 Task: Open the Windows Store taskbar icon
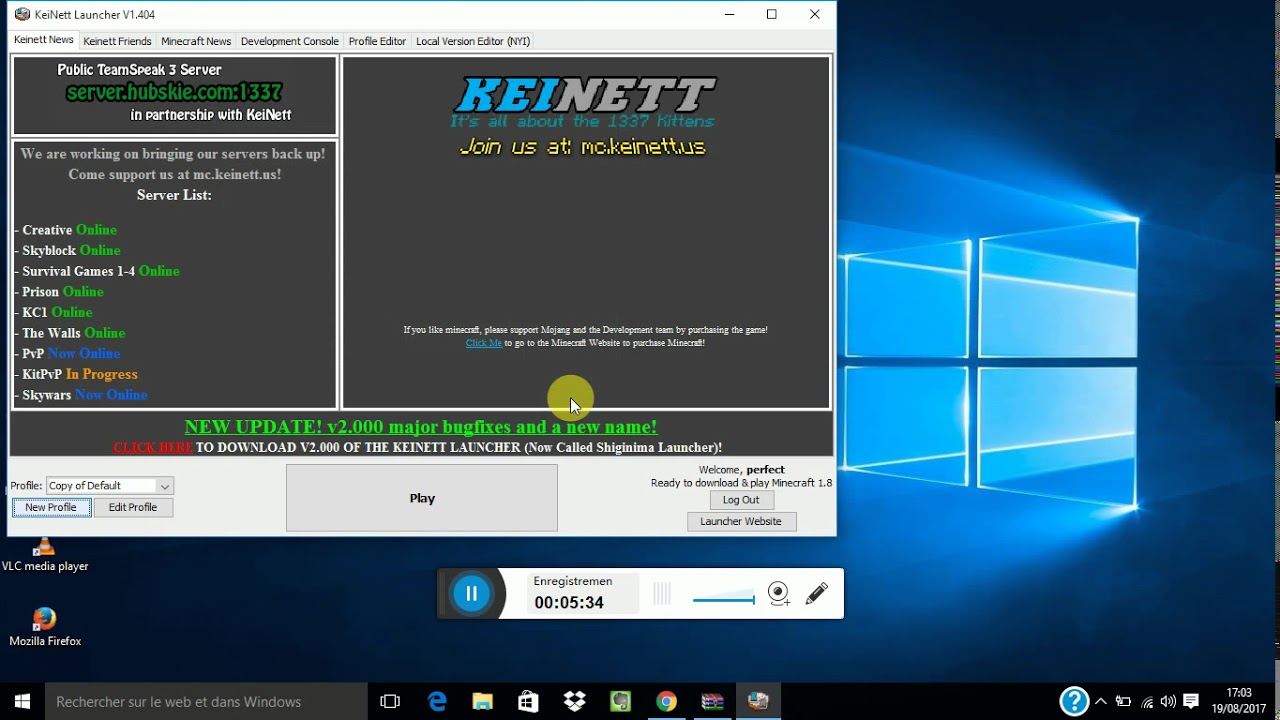coord(529,702)
